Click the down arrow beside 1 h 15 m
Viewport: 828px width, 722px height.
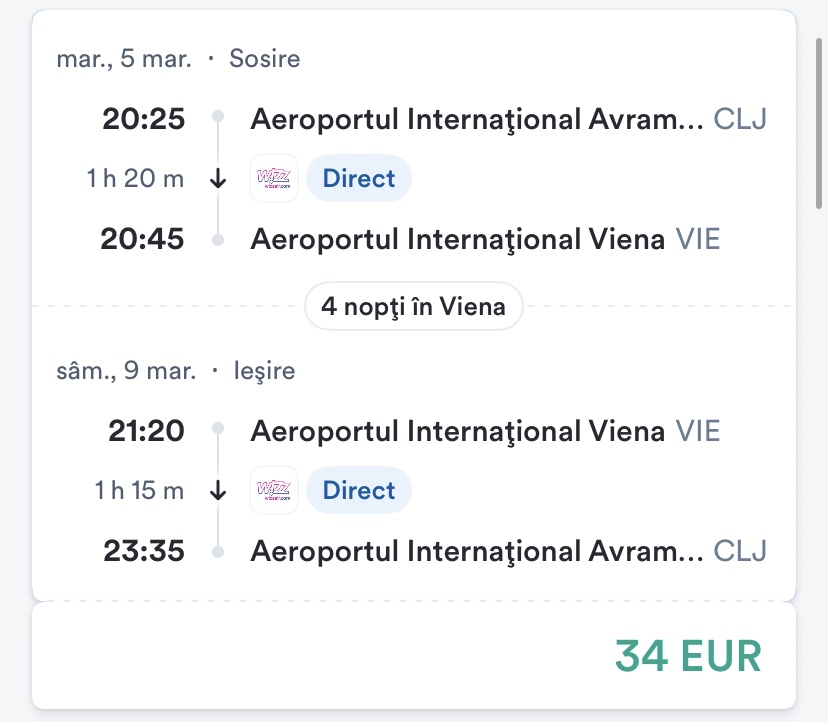219,491
